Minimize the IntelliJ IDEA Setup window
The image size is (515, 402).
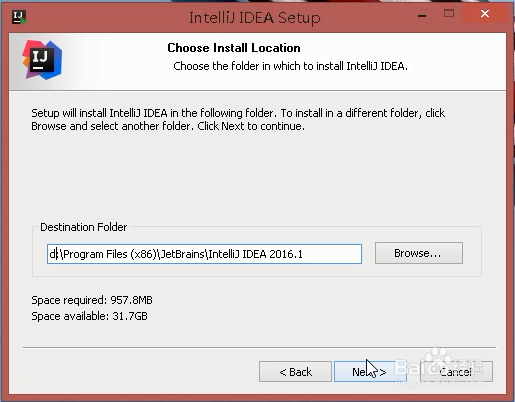[x=422, y=15]
